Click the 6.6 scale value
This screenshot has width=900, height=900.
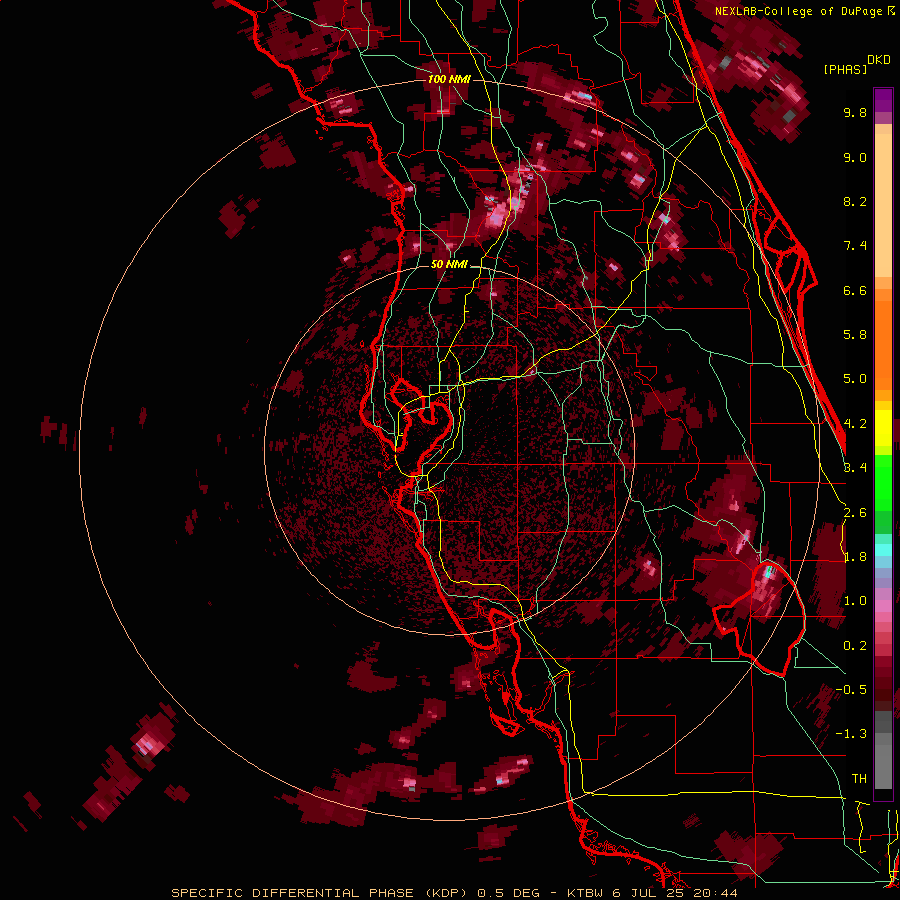pos(855,290)
